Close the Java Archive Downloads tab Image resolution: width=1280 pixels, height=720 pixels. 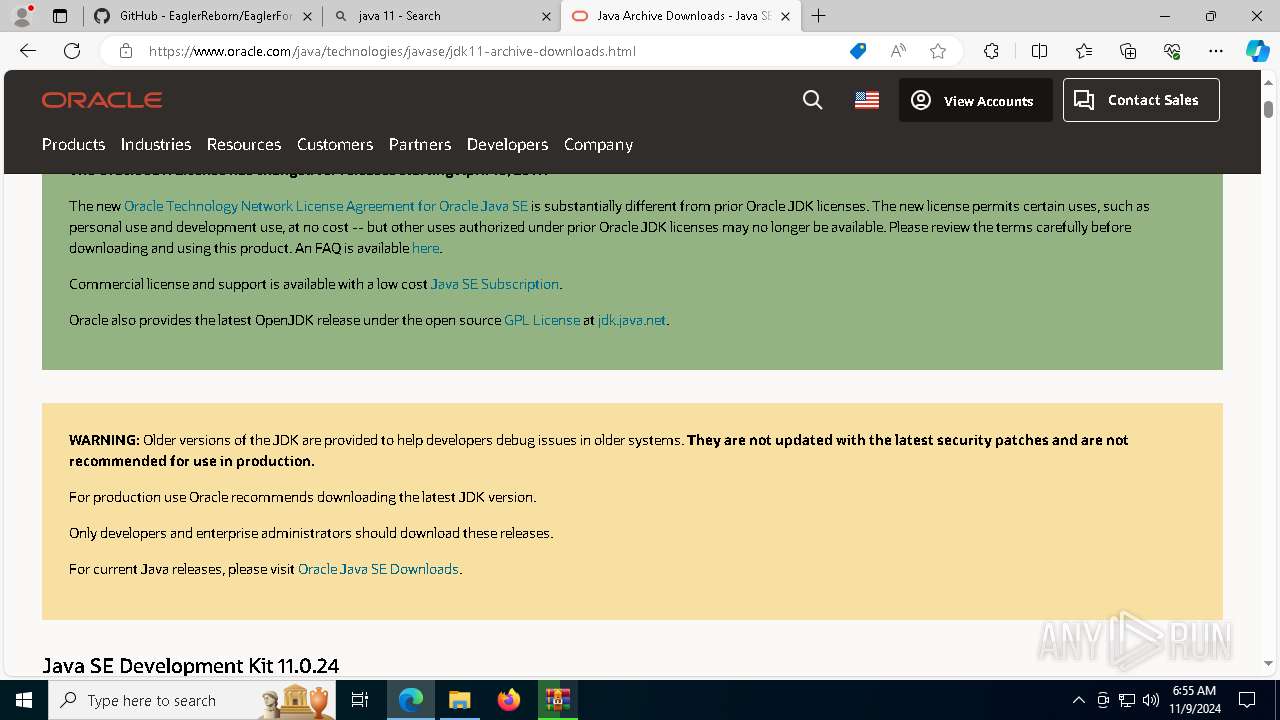tap(785, 16)
